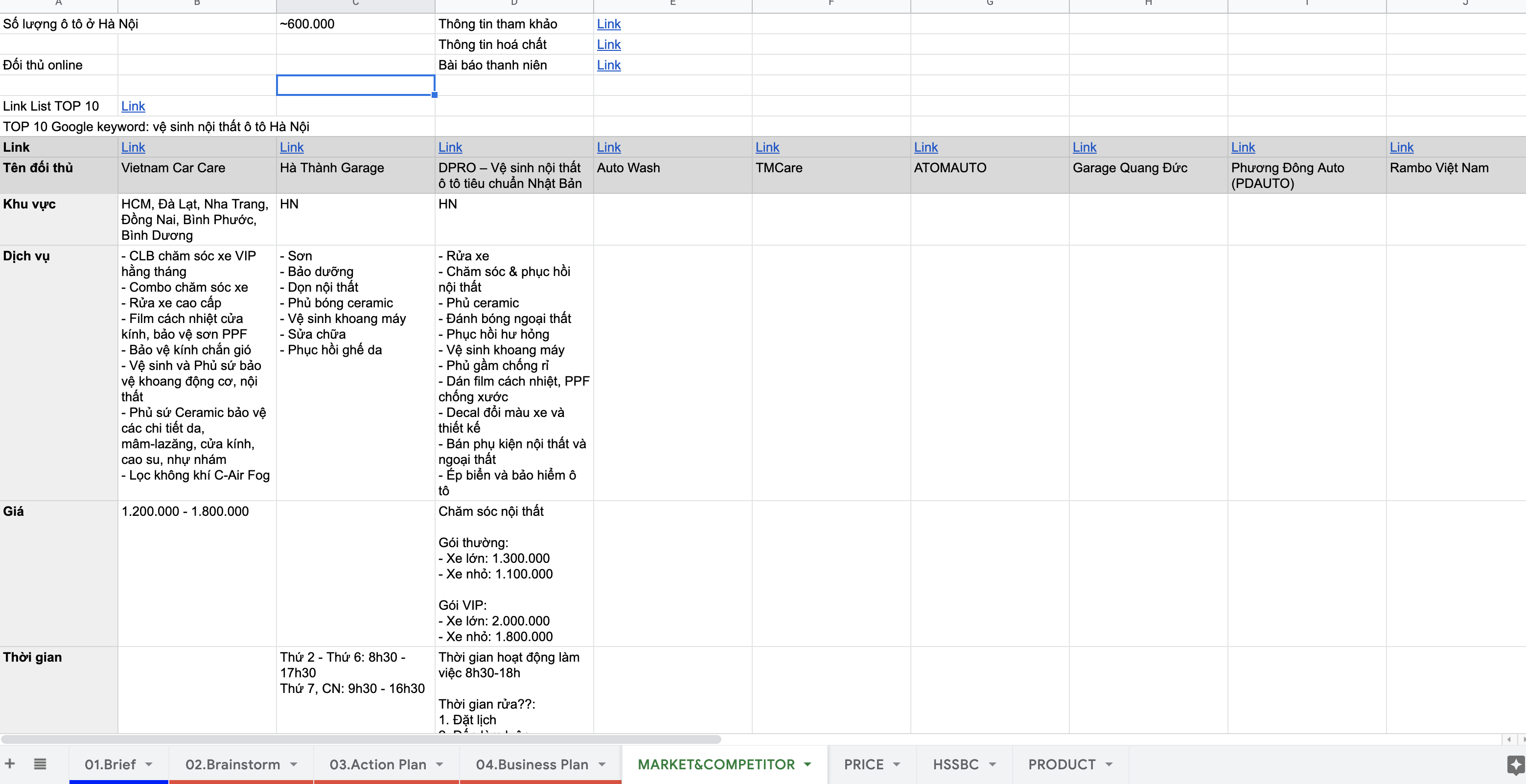This screenshot has height=784, width=1526.
Task: Open the all sheets list icon
Action: 40,764
